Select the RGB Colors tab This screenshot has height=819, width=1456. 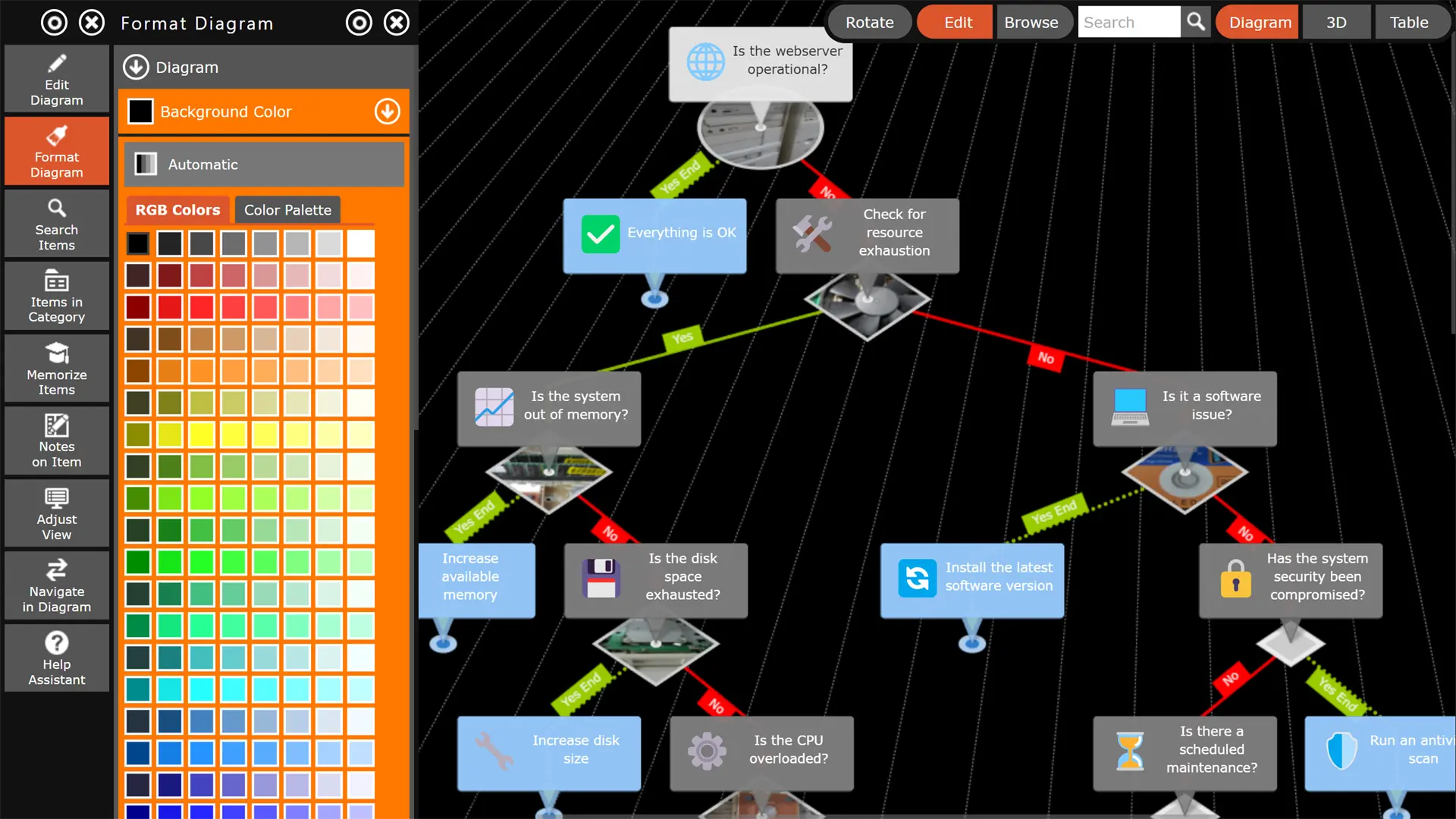click(x=177, y=210)
